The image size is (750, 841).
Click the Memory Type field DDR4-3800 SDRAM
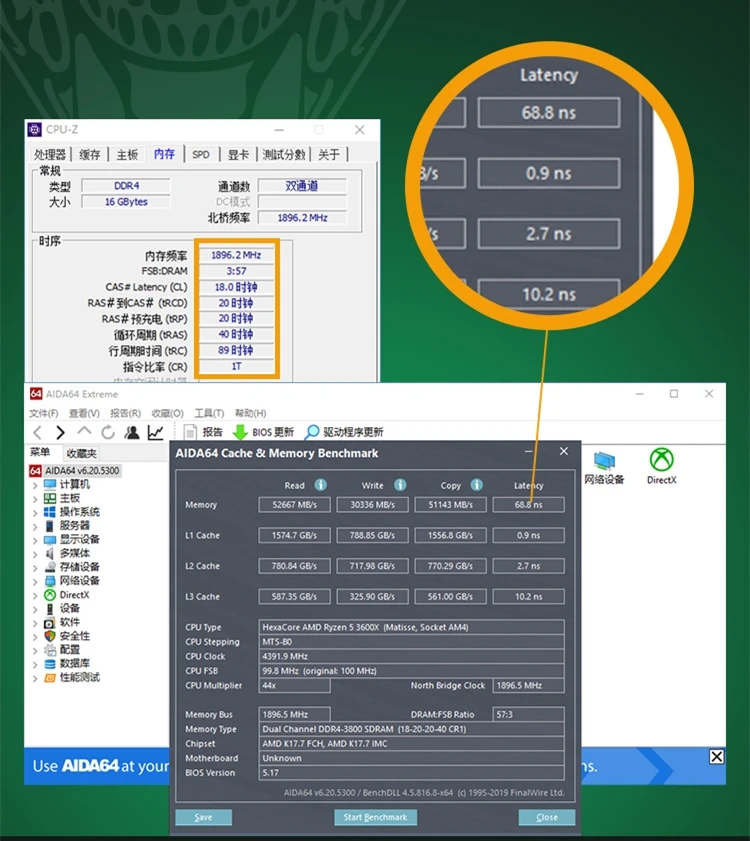pyautogui.click(x=411, y=729)
